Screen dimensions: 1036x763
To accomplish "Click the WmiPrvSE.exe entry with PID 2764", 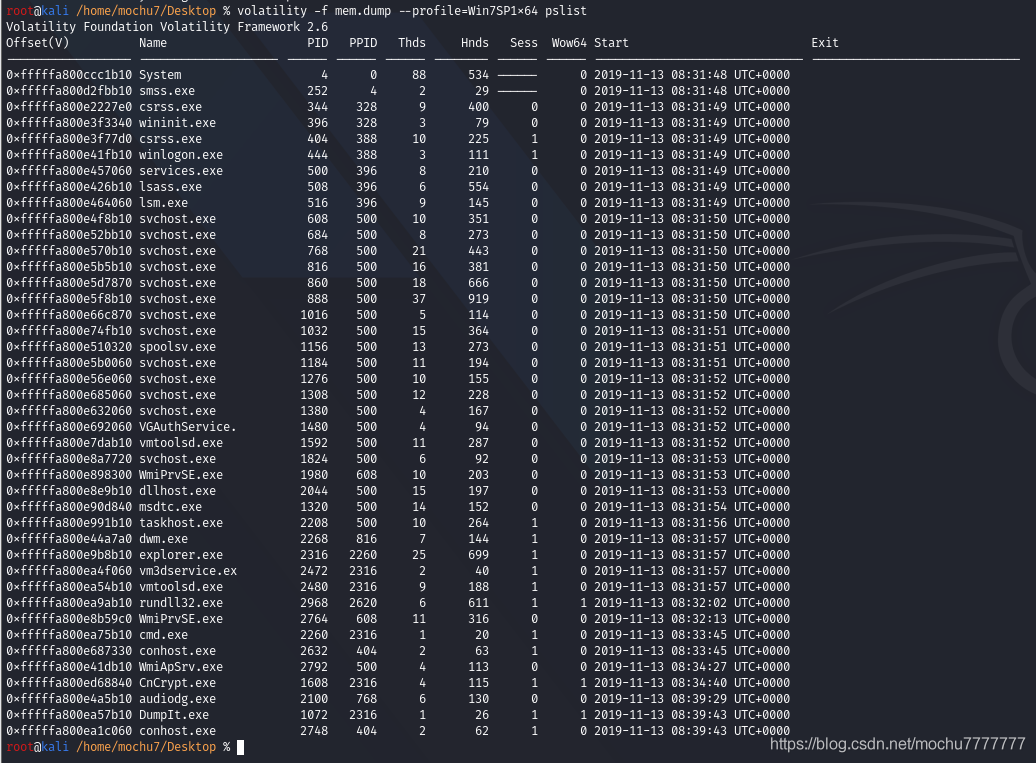I will 181,619.
